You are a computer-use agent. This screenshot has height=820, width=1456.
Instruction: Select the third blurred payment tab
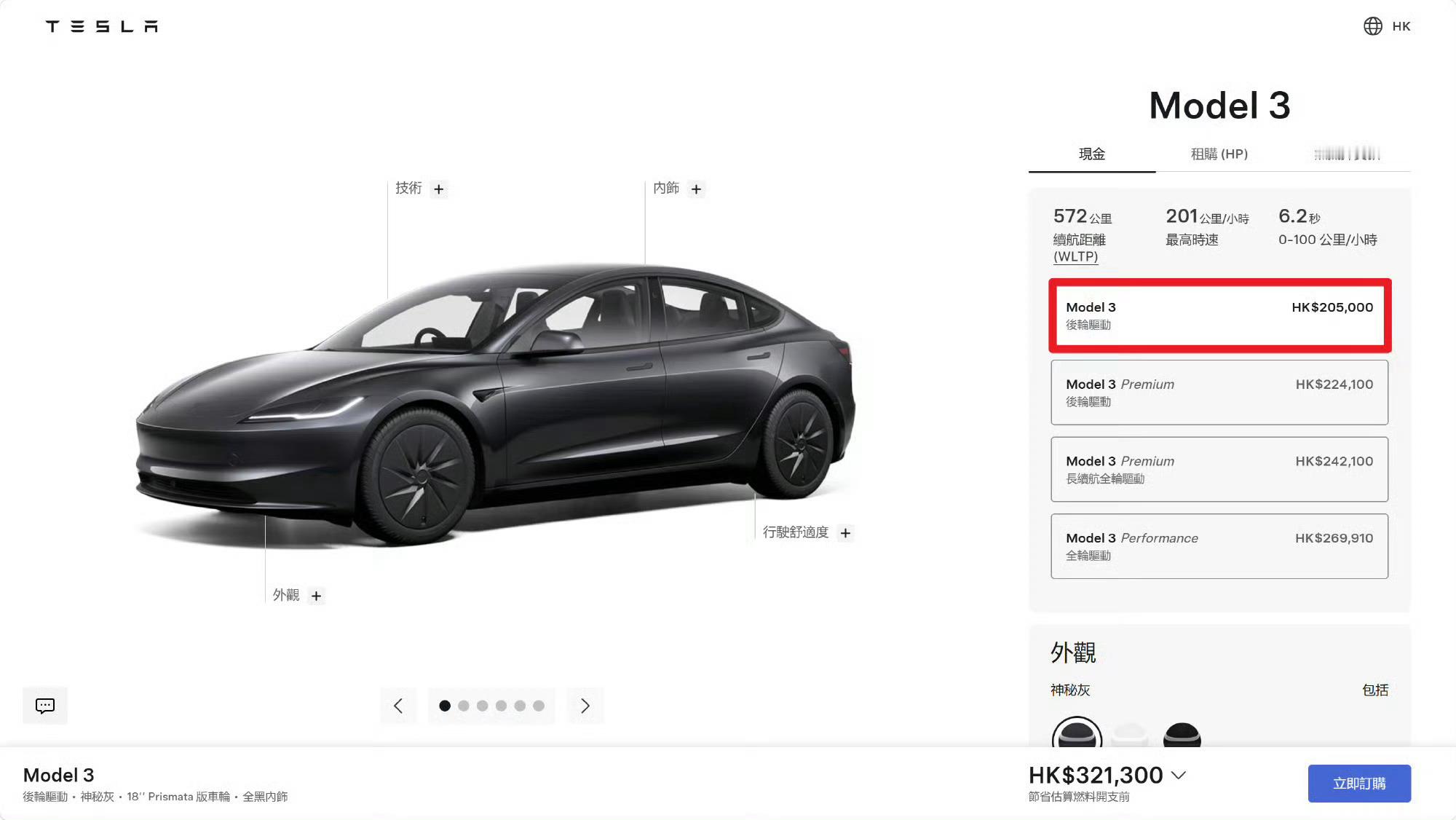pos(1347,154)
